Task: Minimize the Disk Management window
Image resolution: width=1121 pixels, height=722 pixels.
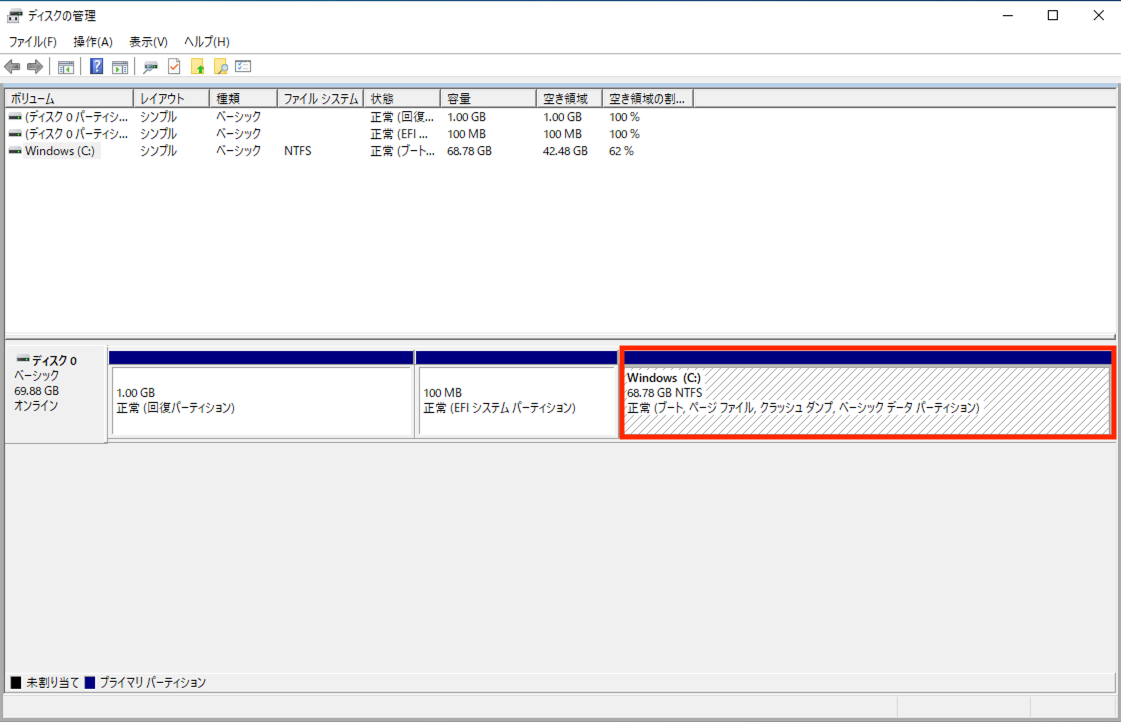Action: click(x=1007, y=15)
